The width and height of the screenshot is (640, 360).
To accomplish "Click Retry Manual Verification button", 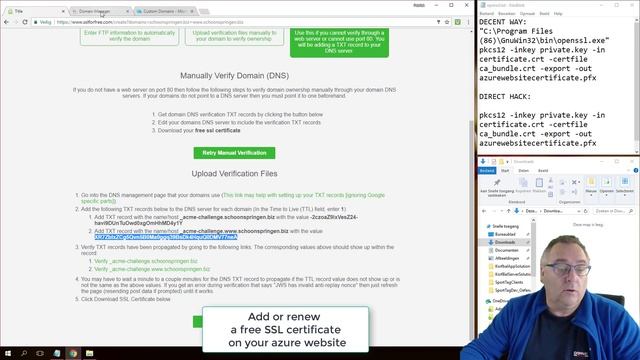I will coord(234,153).
